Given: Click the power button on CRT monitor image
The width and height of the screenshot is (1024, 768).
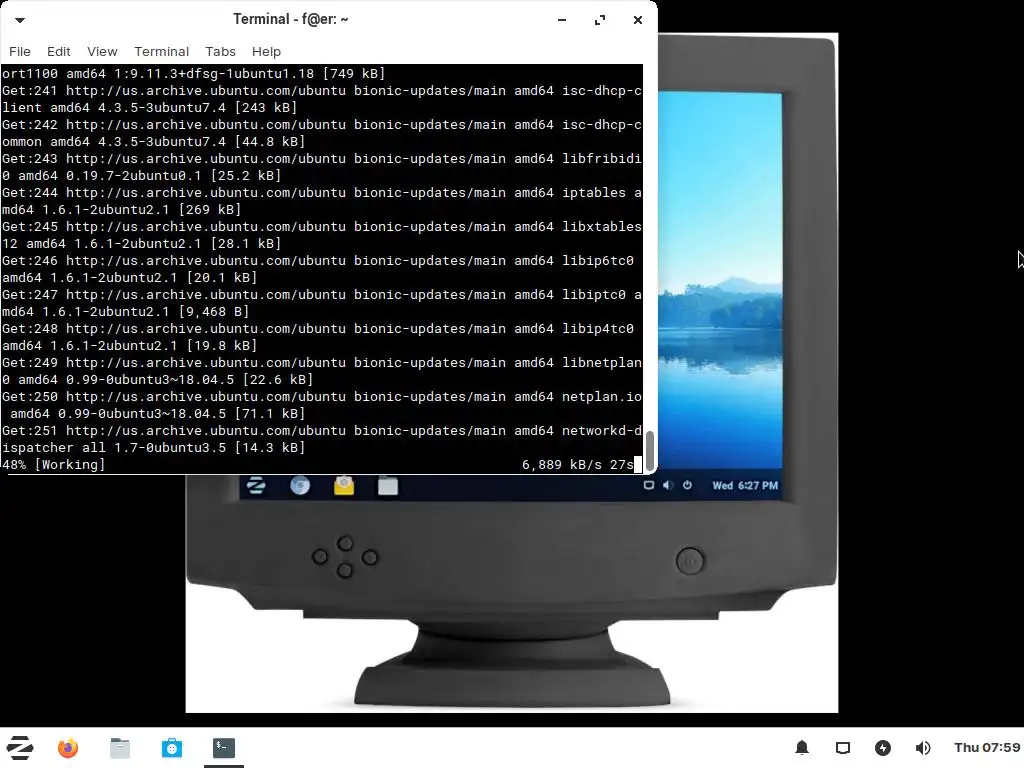Looking at the screenshot, I should point(690,561).
